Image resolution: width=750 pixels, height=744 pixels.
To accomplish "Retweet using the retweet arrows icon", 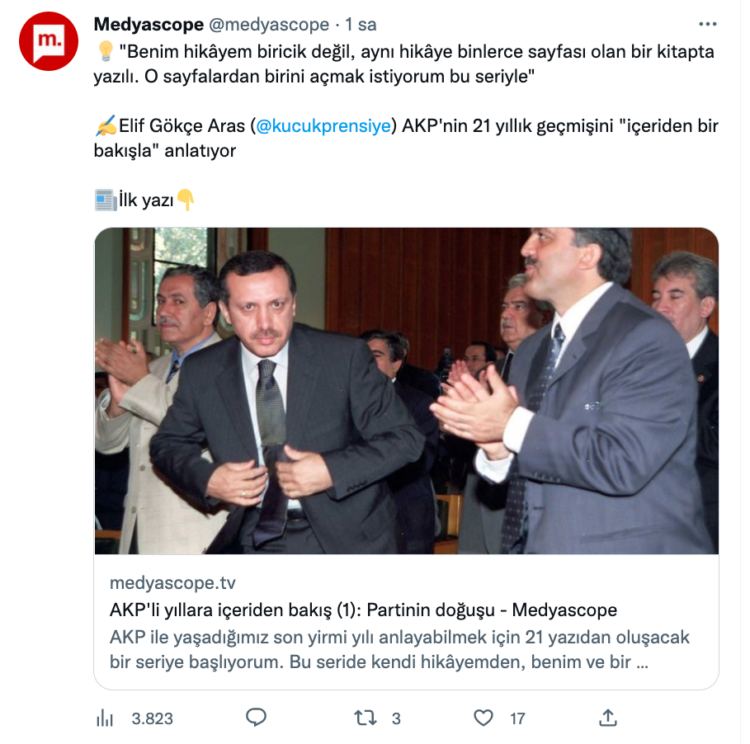I will (x=365, y=718).
